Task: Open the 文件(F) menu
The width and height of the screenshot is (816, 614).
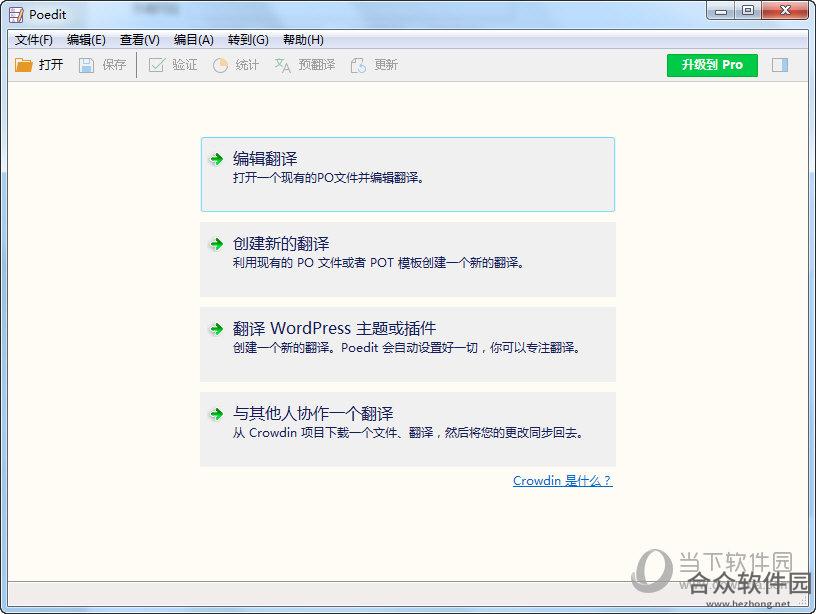Action: pyautogui.click(x=34, y=40)
